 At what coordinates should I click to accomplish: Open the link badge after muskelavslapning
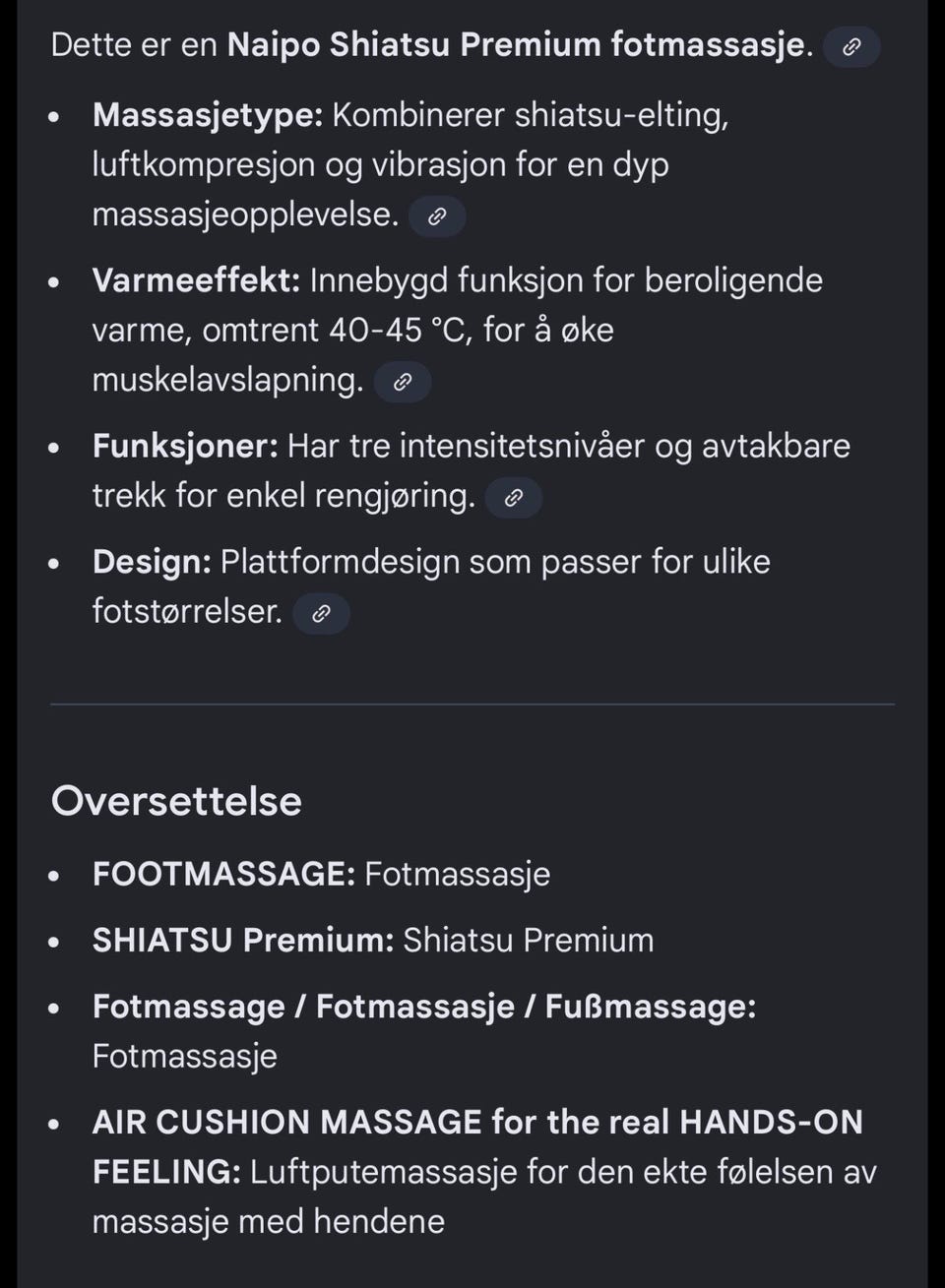coord(402,382)
